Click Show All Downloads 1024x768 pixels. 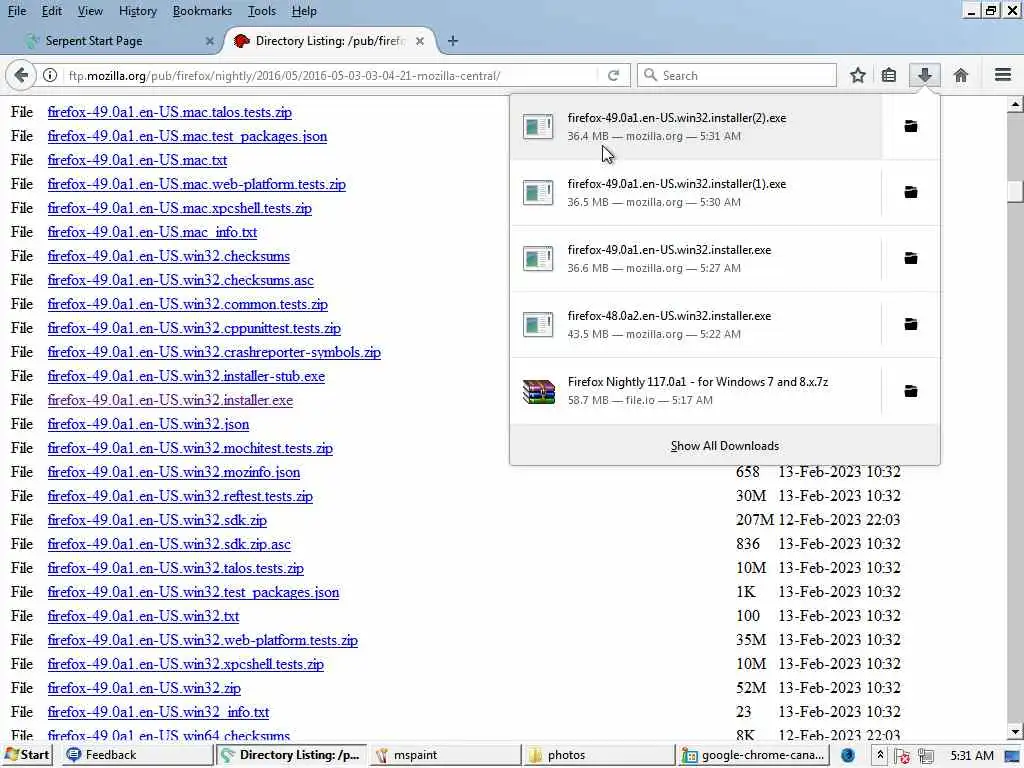coord(724,446)
